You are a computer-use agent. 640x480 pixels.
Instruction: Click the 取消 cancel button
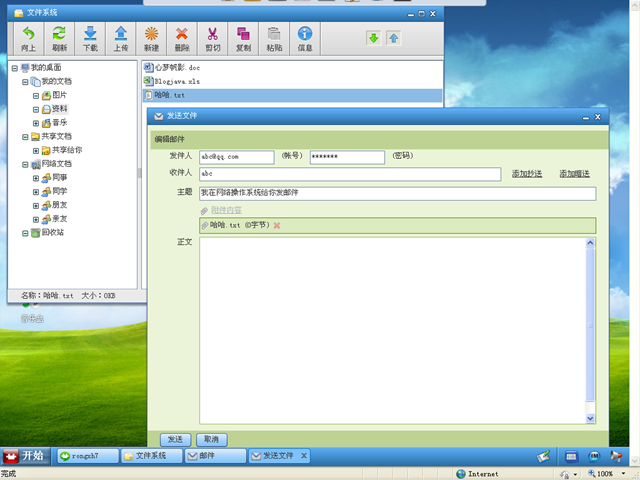coord(211,440)
